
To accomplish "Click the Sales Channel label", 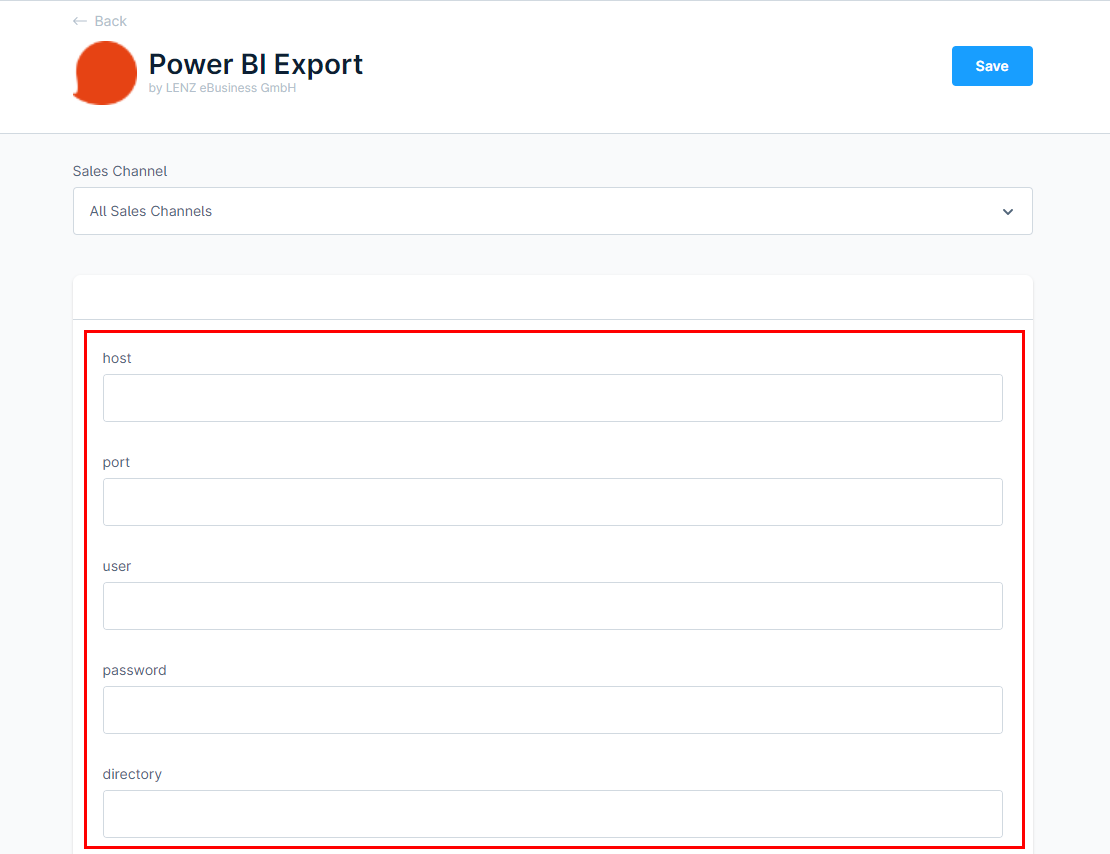I will click(x=120, y=171).
